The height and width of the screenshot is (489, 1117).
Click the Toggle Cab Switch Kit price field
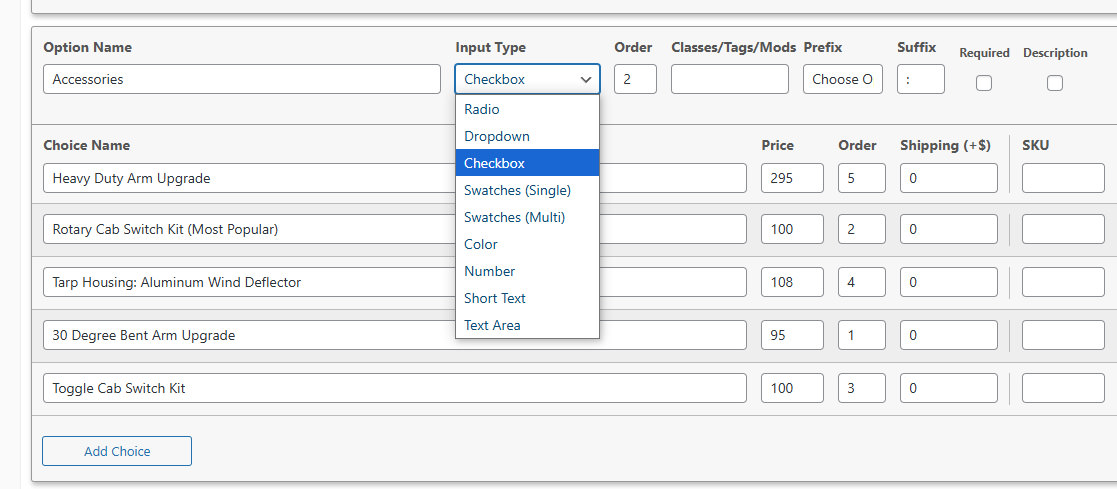792,388
